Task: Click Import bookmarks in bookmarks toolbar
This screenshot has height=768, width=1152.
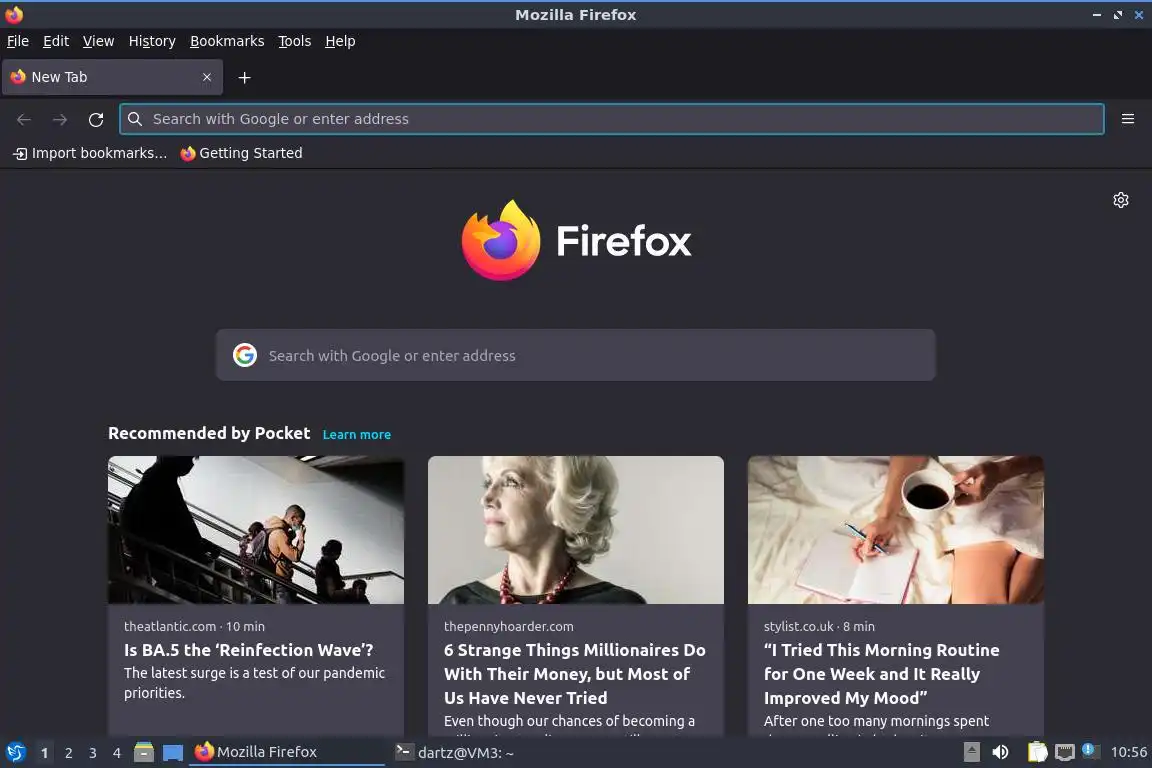Action: [90, 153]
